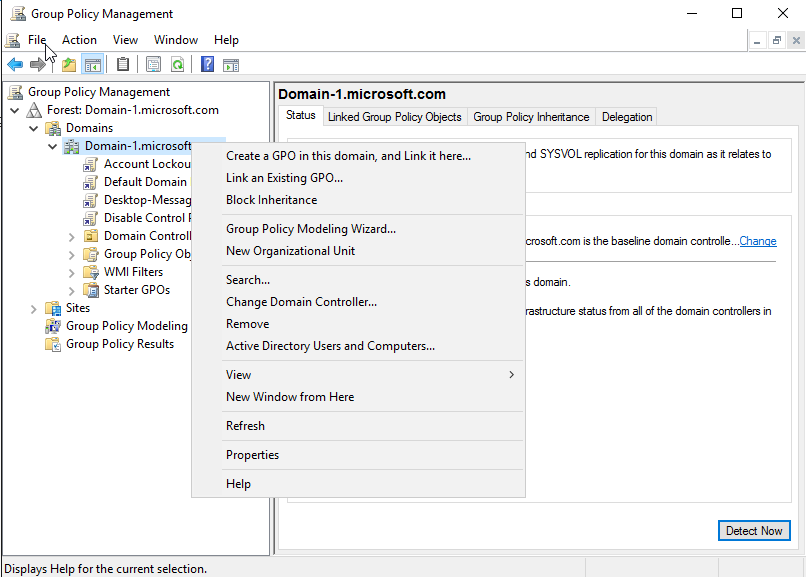
Task: Switch to Linked Group Policy Objects tab
Action: (x=394, y=117)
